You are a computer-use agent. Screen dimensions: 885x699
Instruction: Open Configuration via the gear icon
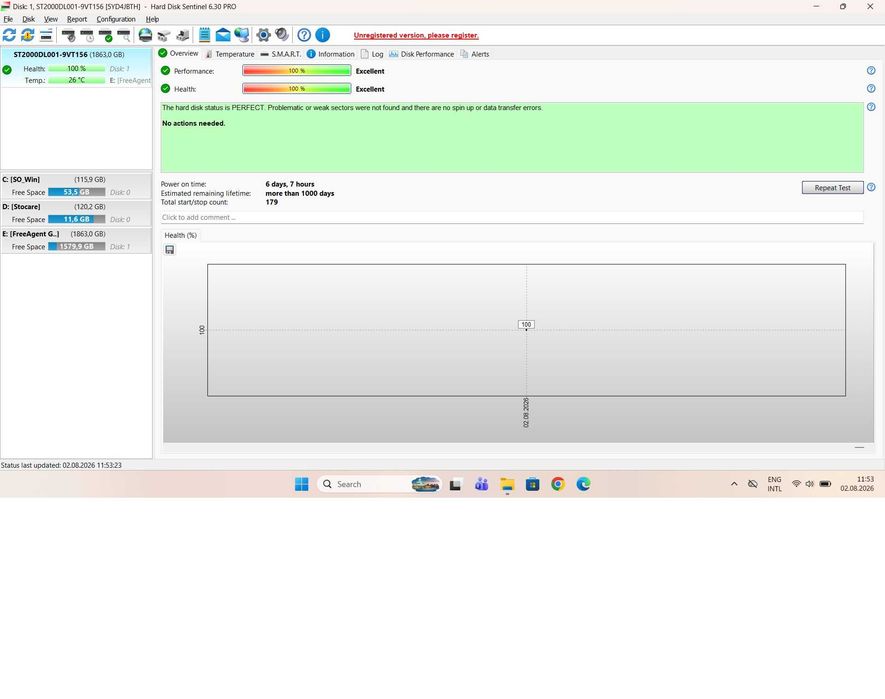click(x=263, y=35)
